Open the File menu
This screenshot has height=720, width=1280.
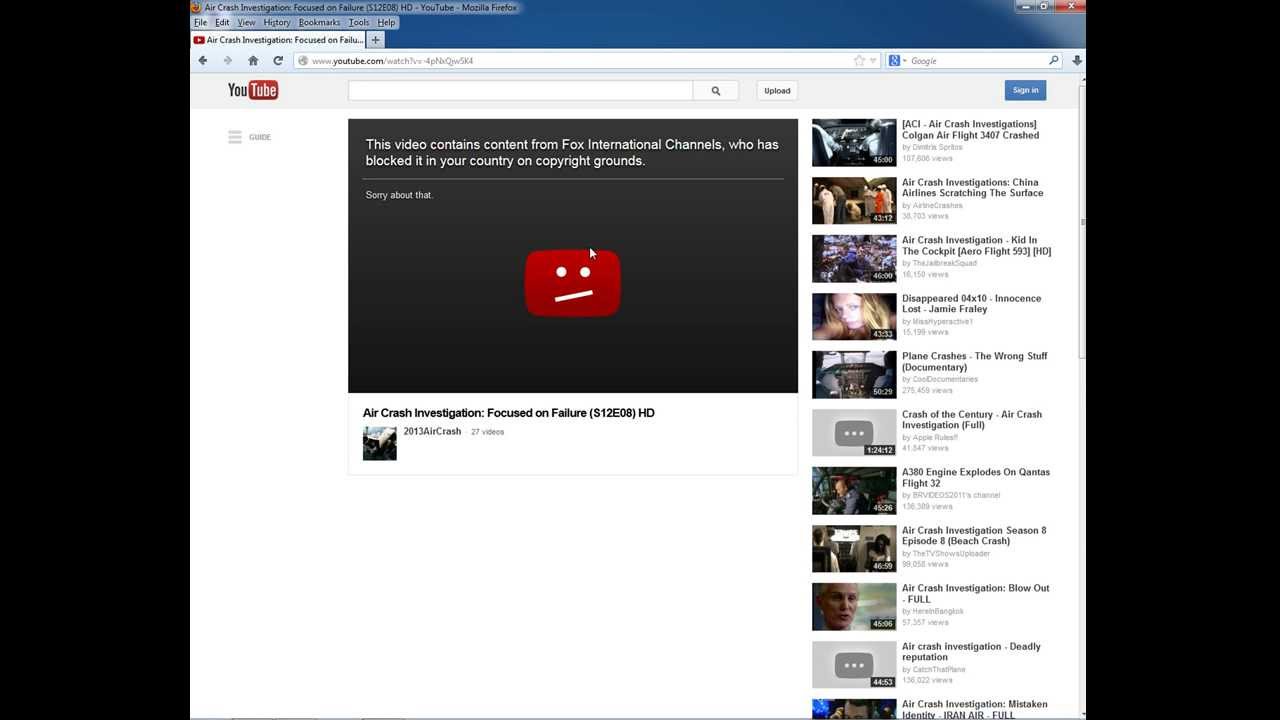pos(200,22)
